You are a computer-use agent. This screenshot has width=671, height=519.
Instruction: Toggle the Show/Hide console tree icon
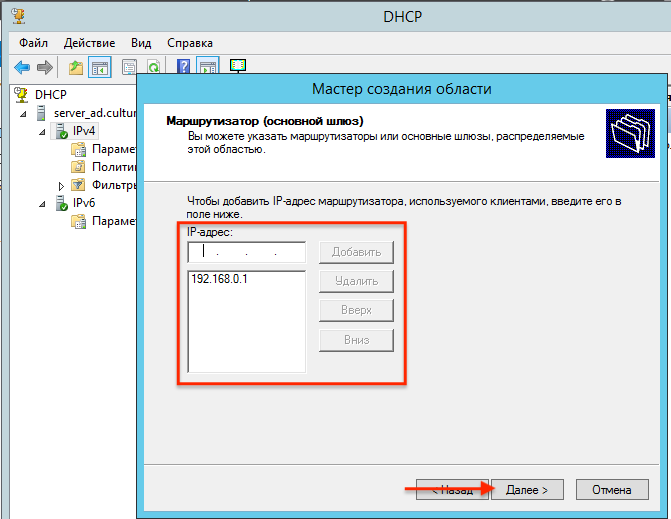[100, 67]
